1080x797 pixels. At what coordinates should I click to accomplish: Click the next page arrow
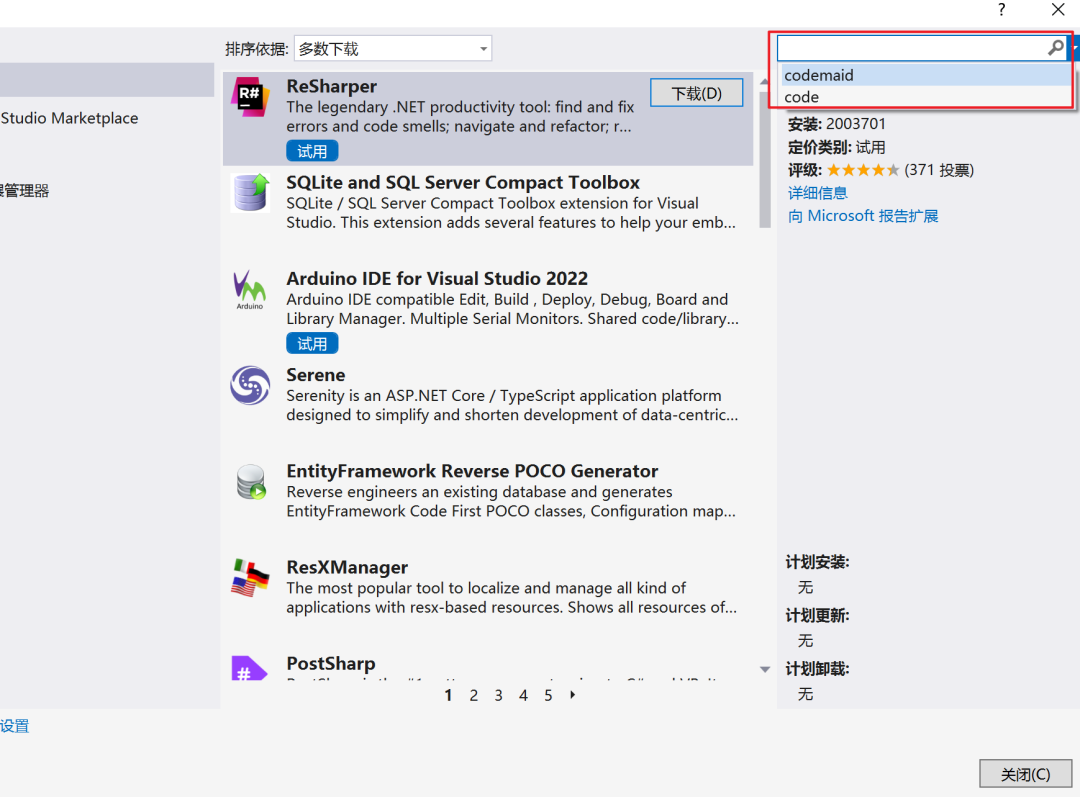point(572,695)
